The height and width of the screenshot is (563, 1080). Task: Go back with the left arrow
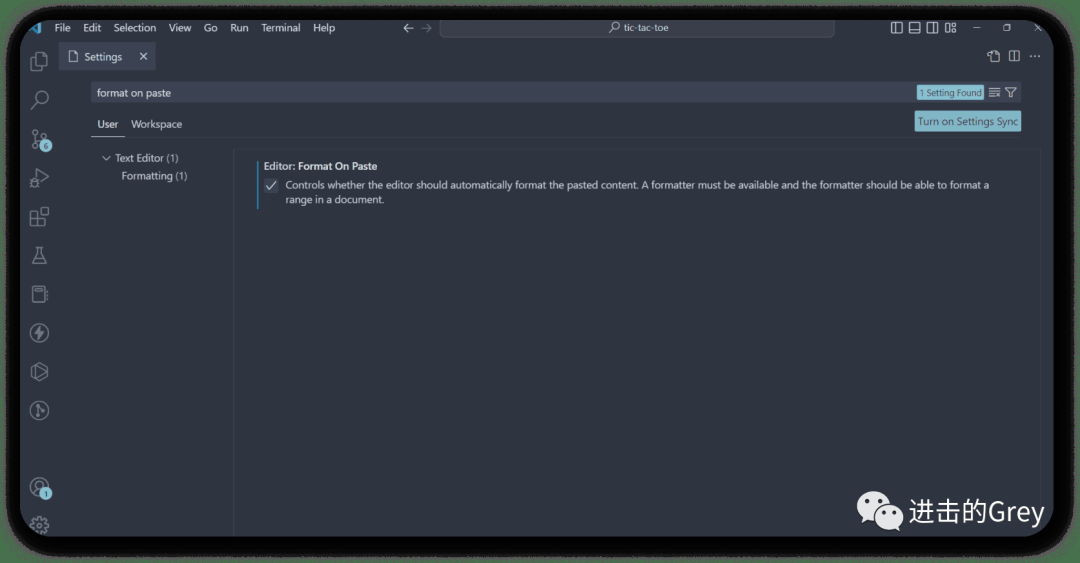(408, 28)
